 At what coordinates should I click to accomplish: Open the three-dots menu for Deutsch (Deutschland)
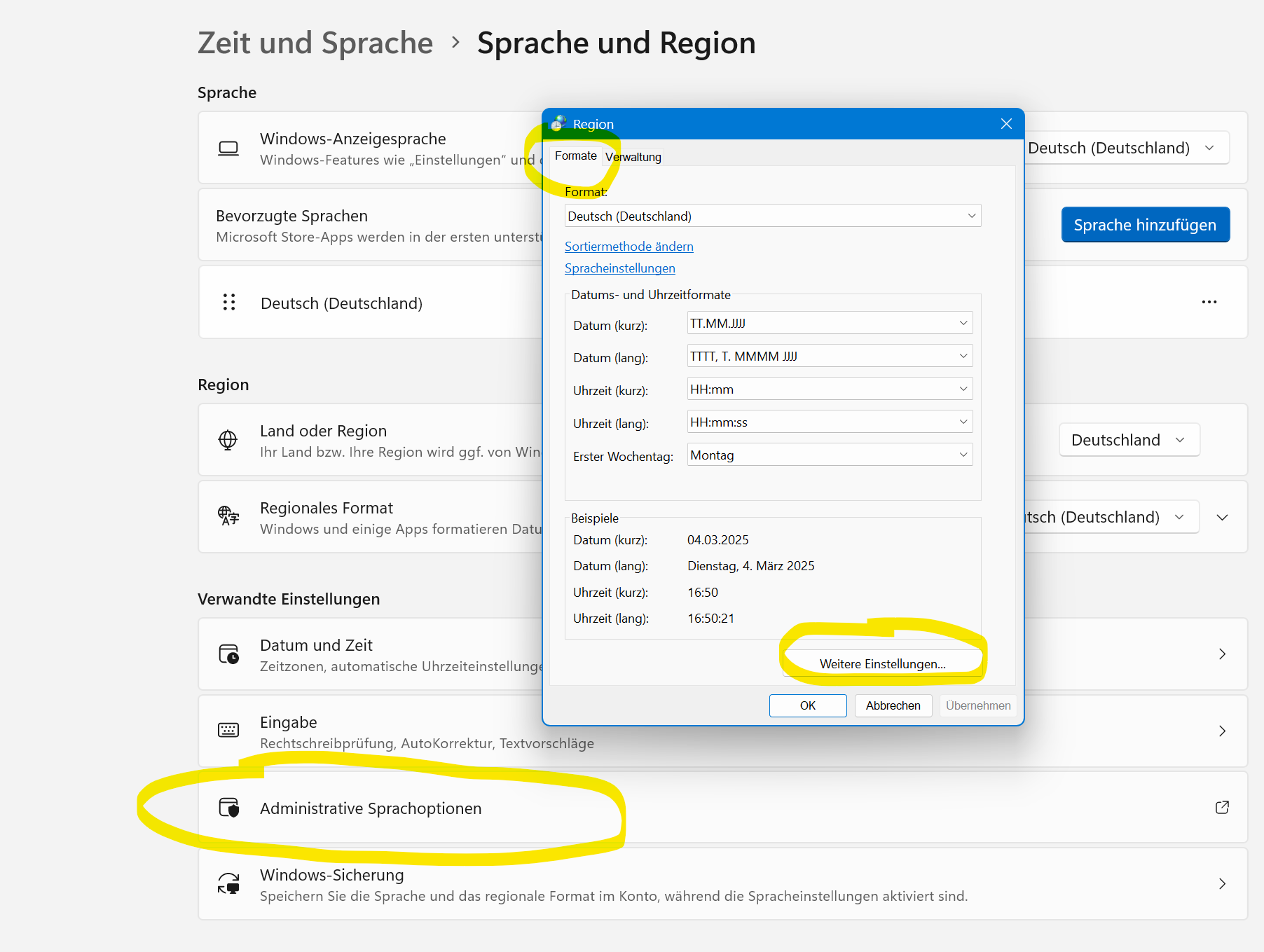point(1209,302)
